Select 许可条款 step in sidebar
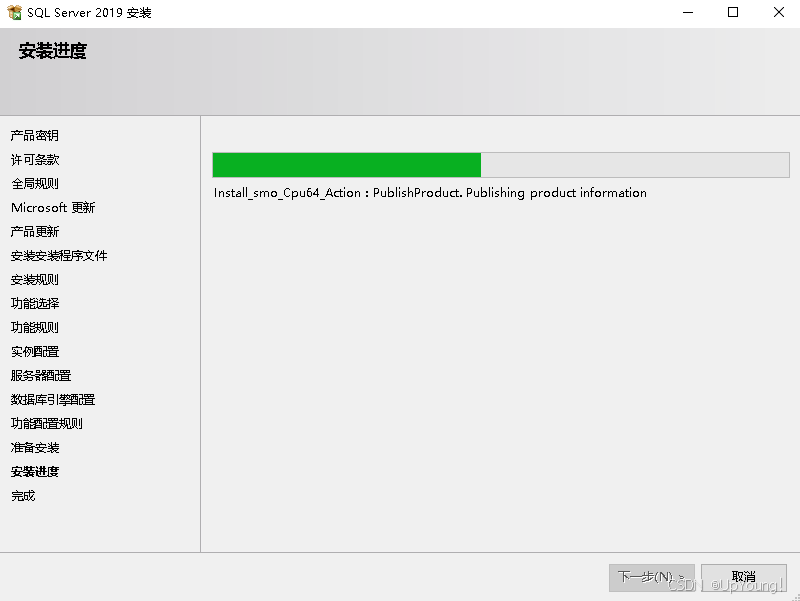This screenshot has width=800, height=601. click(35, 160)
